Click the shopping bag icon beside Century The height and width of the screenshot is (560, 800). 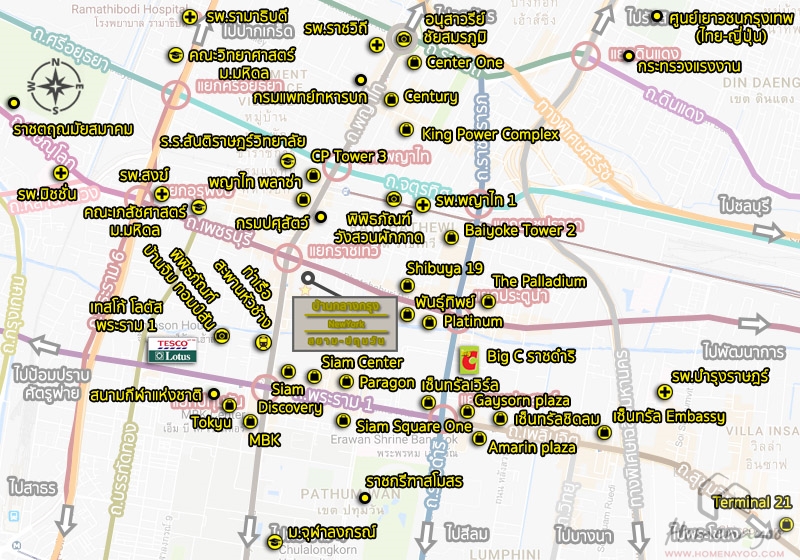(x=391, y=99)
